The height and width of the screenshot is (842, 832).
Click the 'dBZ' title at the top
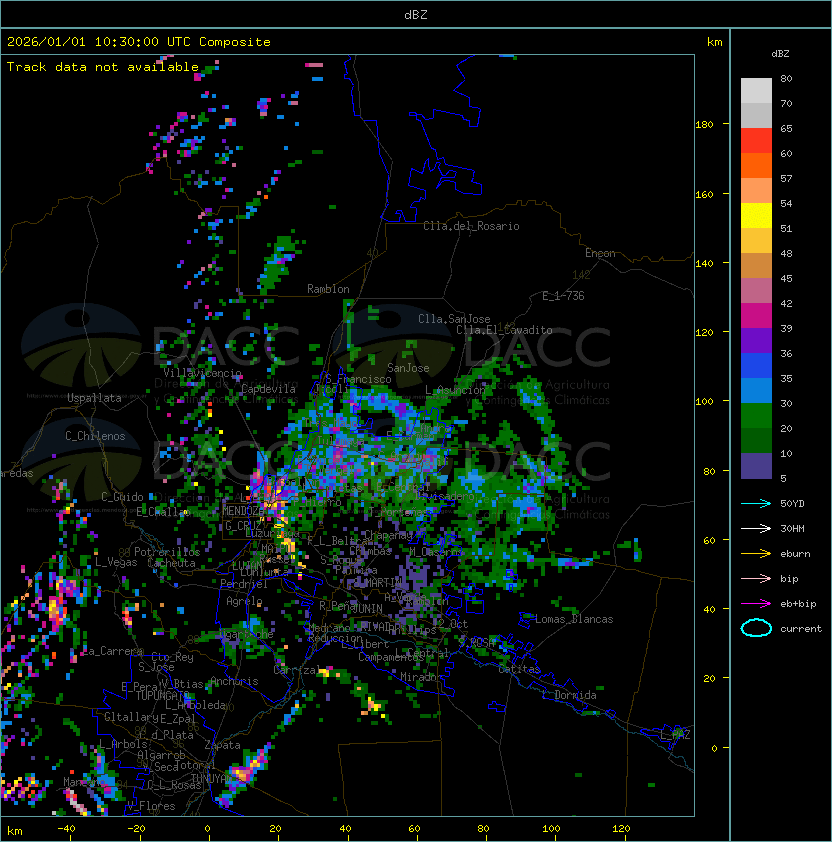(416, 14)
